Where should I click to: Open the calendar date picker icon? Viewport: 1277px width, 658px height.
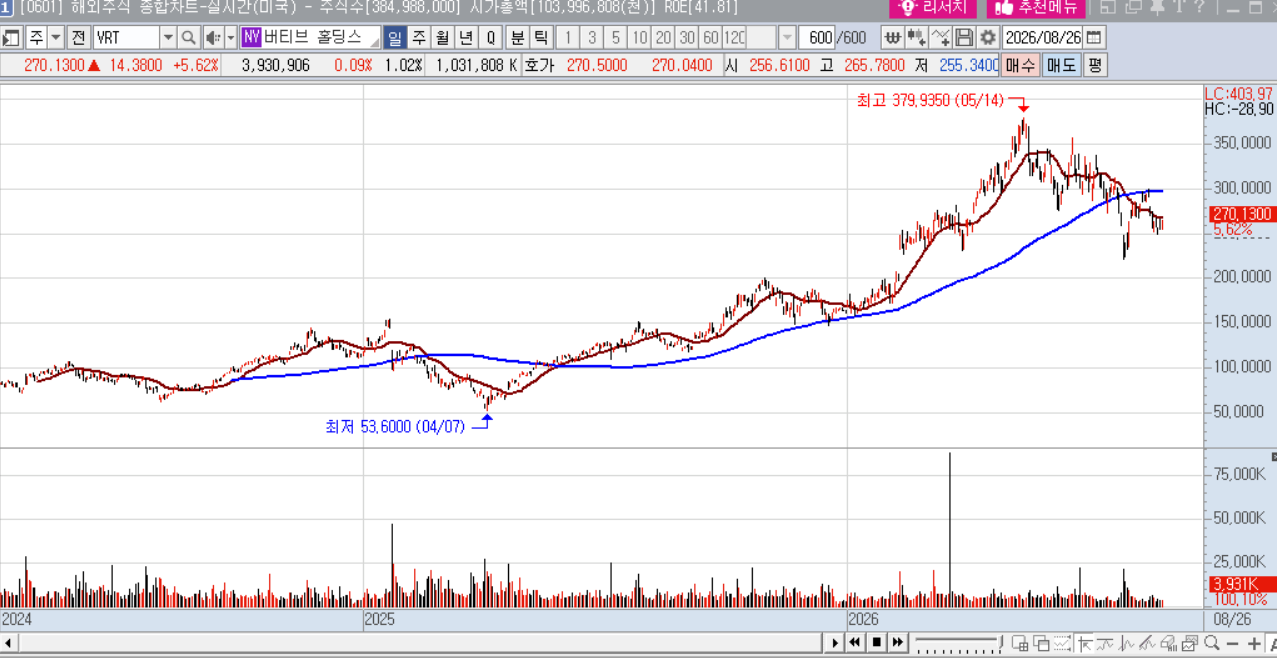click(x=1095, y=38)
